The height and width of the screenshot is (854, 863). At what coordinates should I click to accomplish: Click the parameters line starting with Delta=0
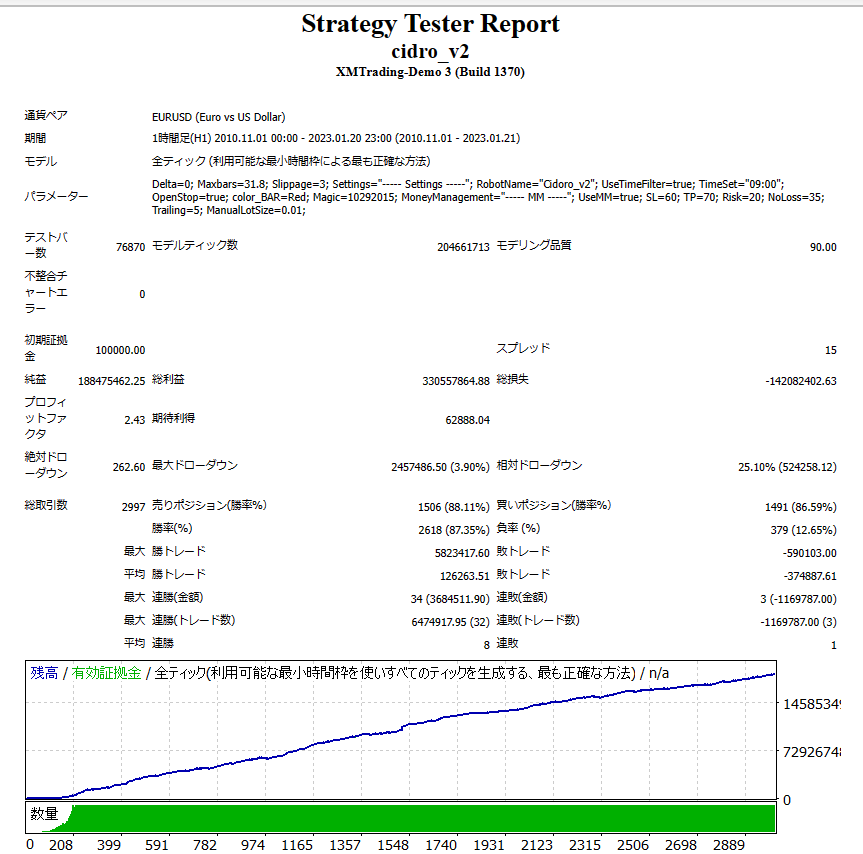pos(468,184)
